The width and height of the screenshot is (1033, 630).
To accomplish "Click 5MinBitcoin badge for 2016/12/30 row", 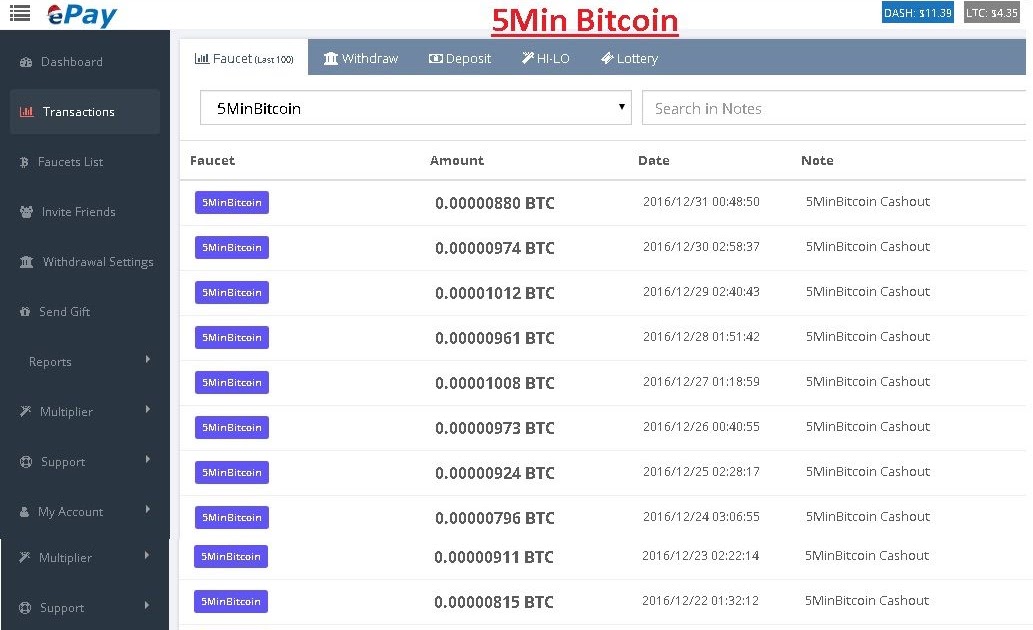I will pyautogui.click(x=232, y=247).
